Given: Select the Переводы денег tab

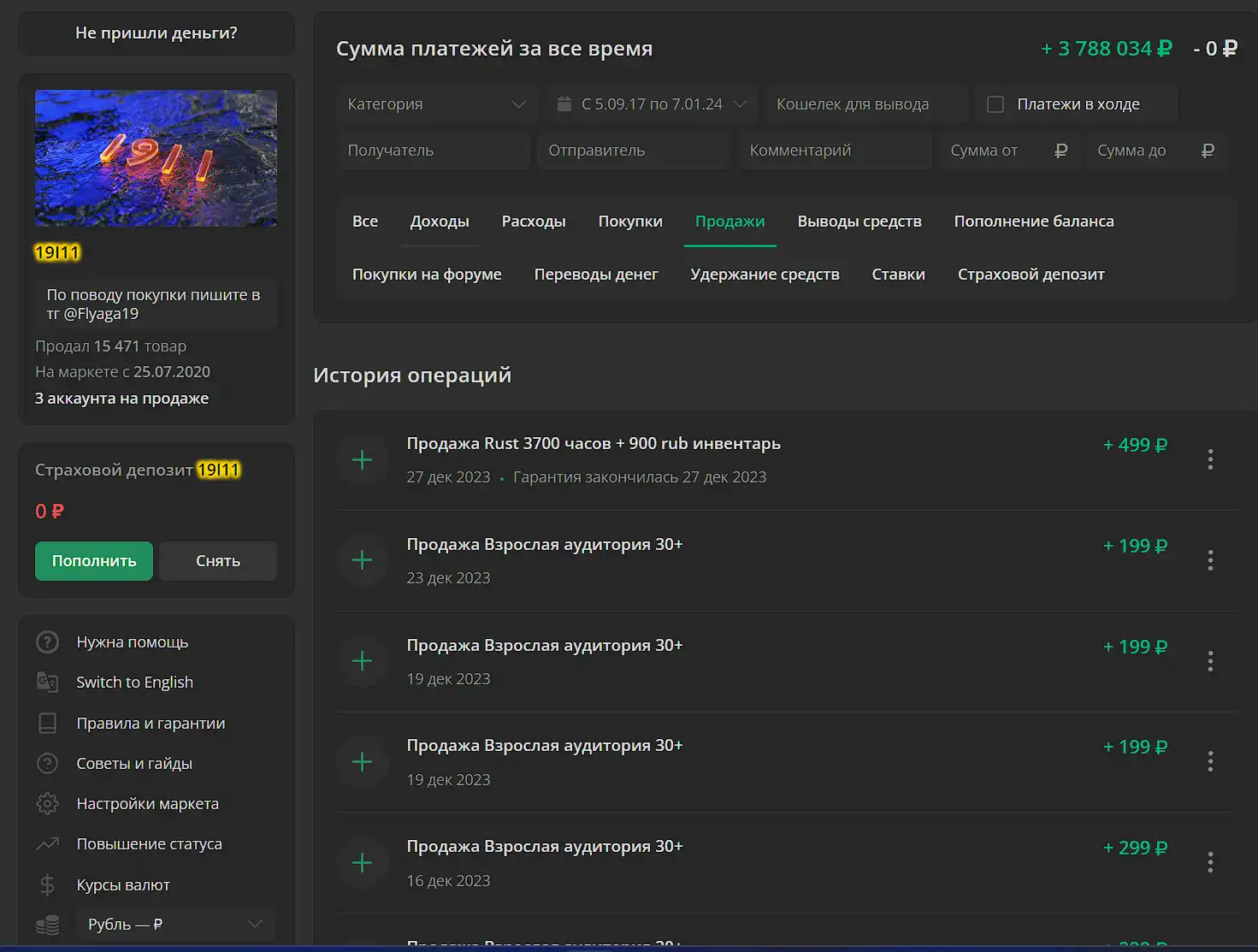Looking at the screenshot, I should [x=596, y=275].
